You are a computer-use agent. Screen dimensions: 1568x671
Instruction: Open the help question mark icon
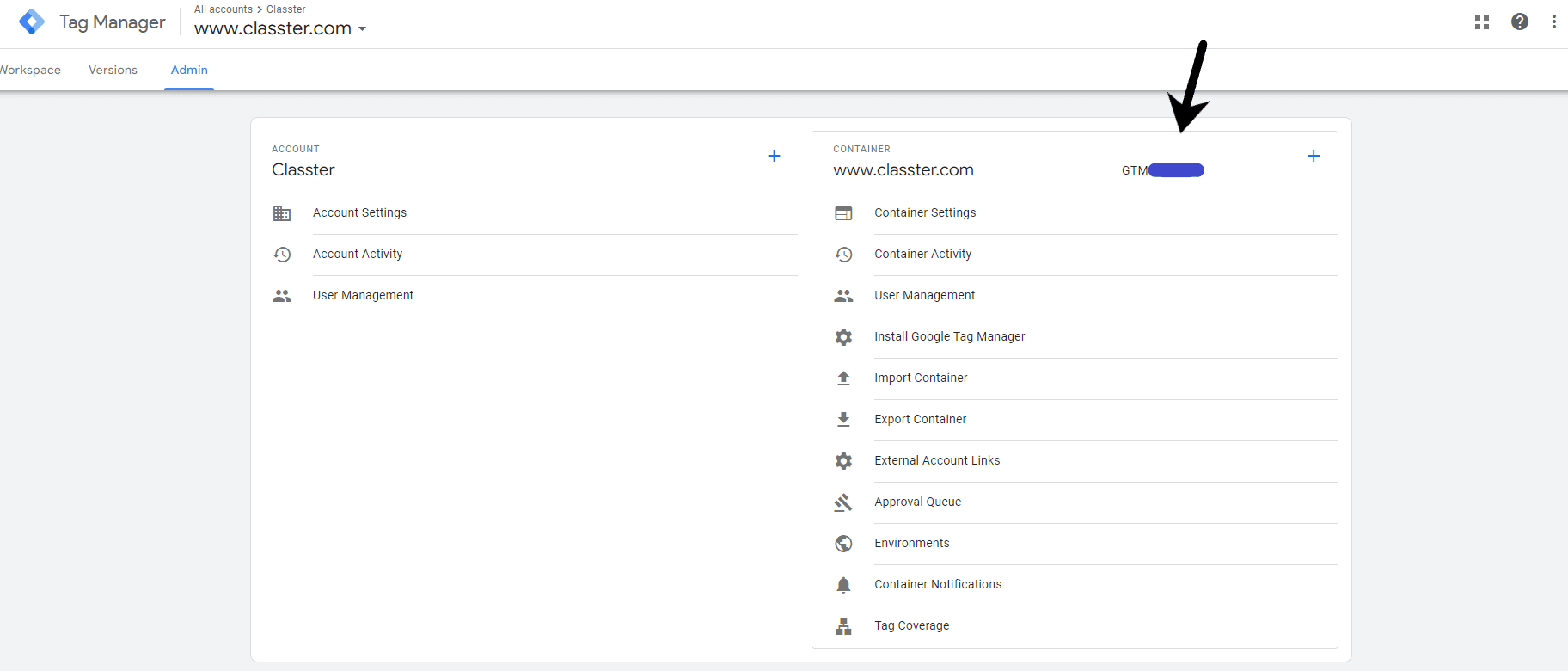click(1520, 22)
